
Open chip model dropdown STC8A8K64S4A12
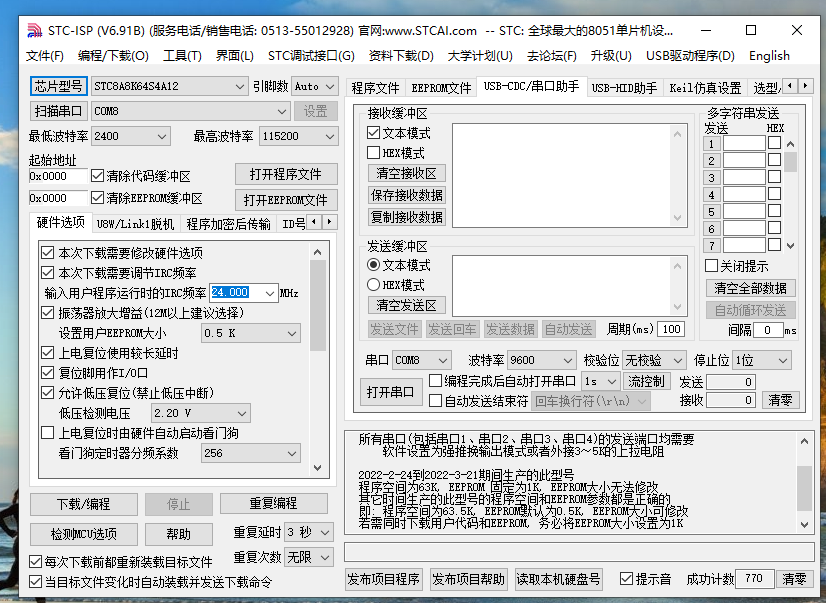[x=170, y=86]
